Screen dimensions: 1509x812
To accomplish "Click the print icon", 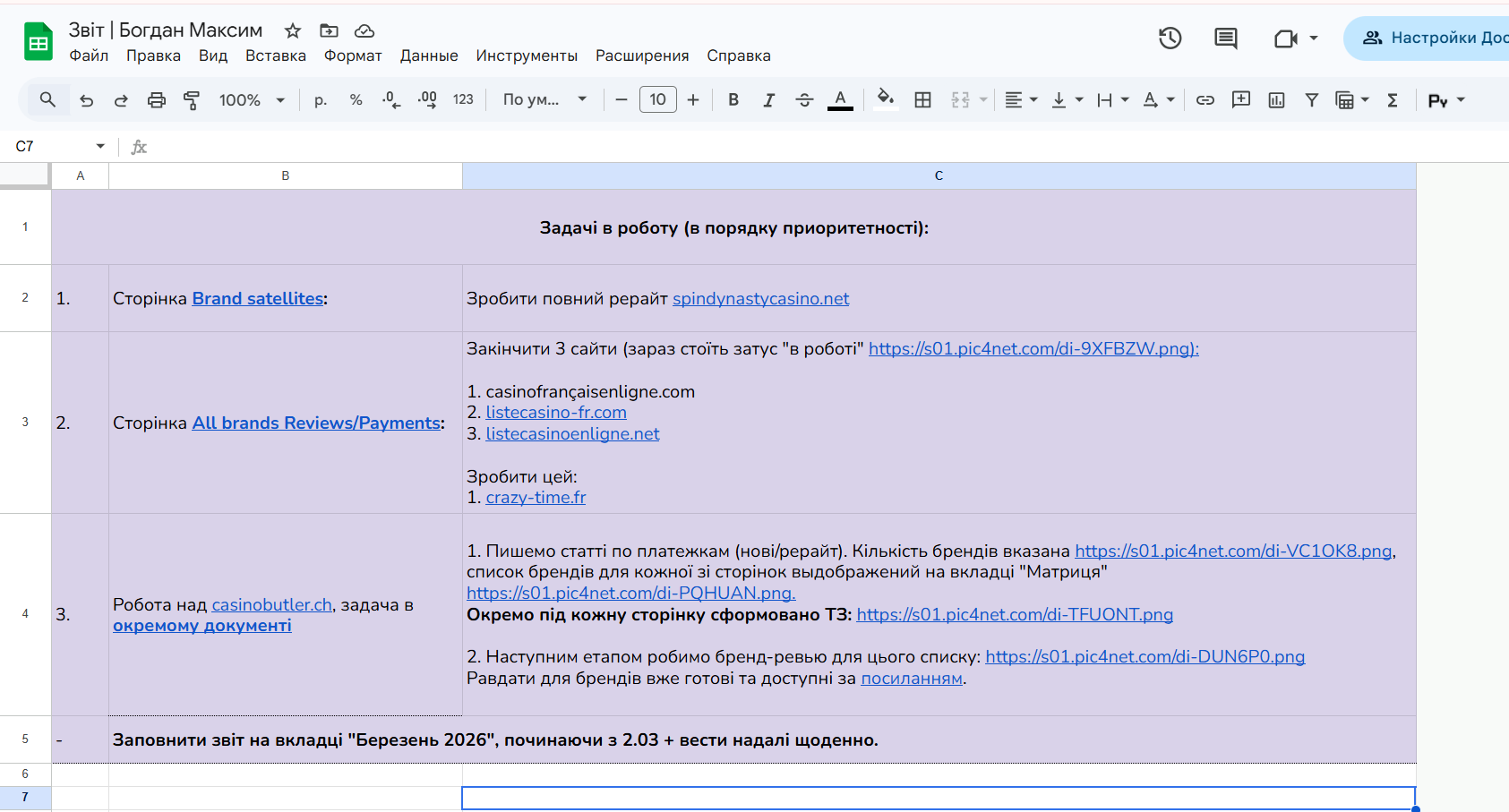I will [157, 100].
